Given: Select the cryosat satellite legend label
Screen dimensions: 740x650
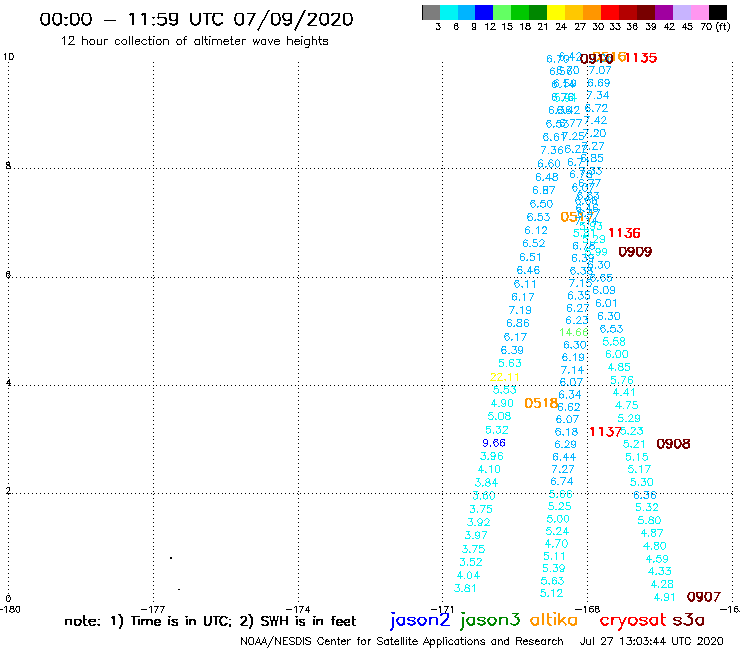Looking at the screenshot, I should 632,621.
